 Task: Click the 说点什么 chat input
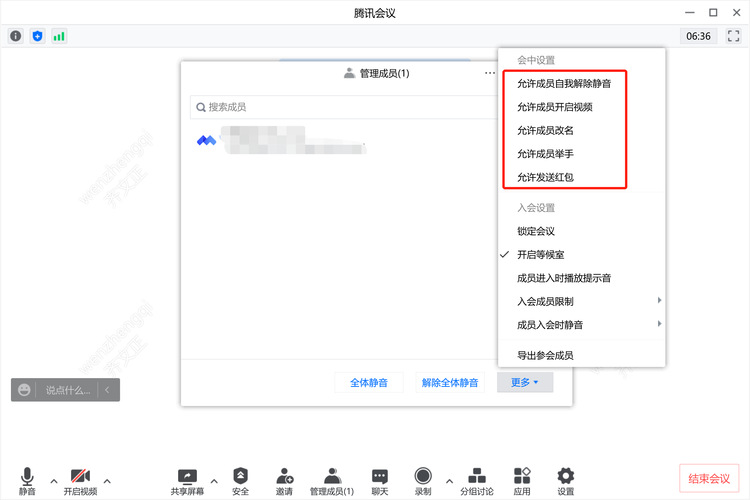tap(67, 390)
